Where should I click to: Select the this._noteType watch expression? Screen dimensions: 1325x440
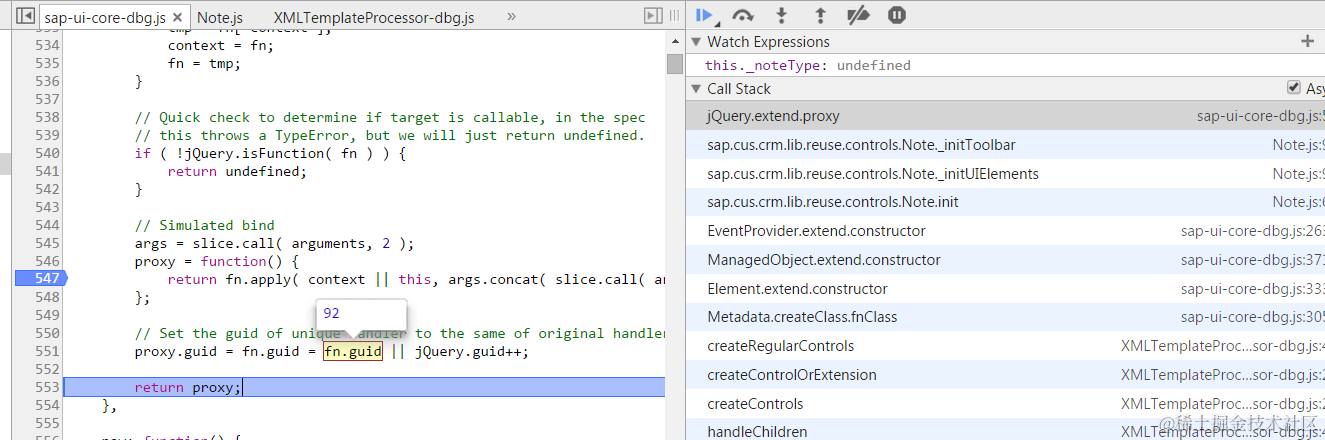coord(808,65)
